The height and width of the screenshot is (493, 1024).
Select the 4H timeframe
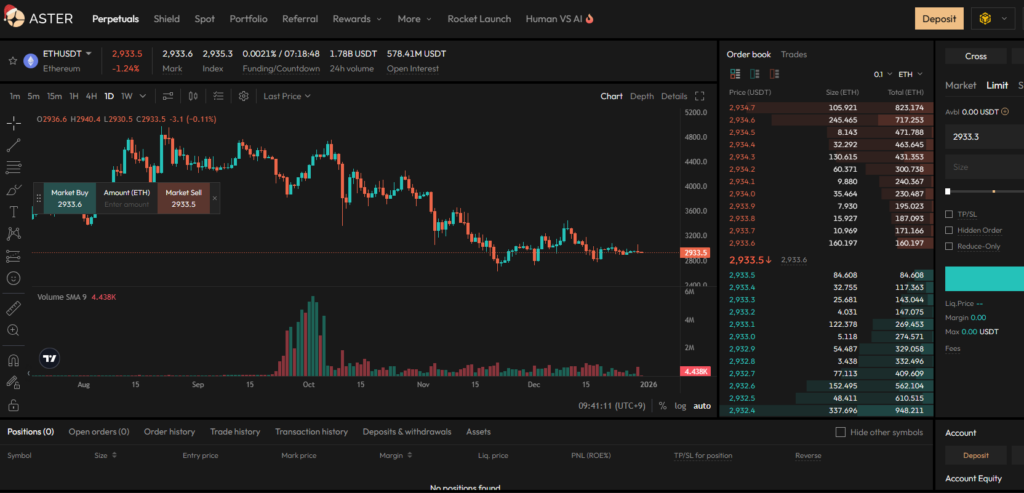click(91, 96)
